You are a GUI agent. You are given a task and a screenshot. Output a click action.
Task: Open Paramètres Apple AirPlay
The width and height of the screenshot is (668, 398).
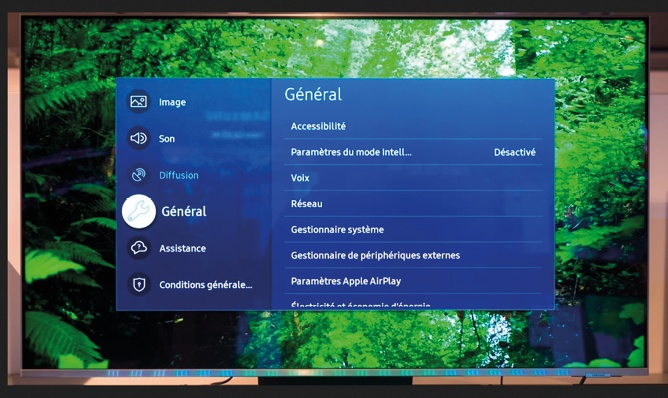[413, 281]
